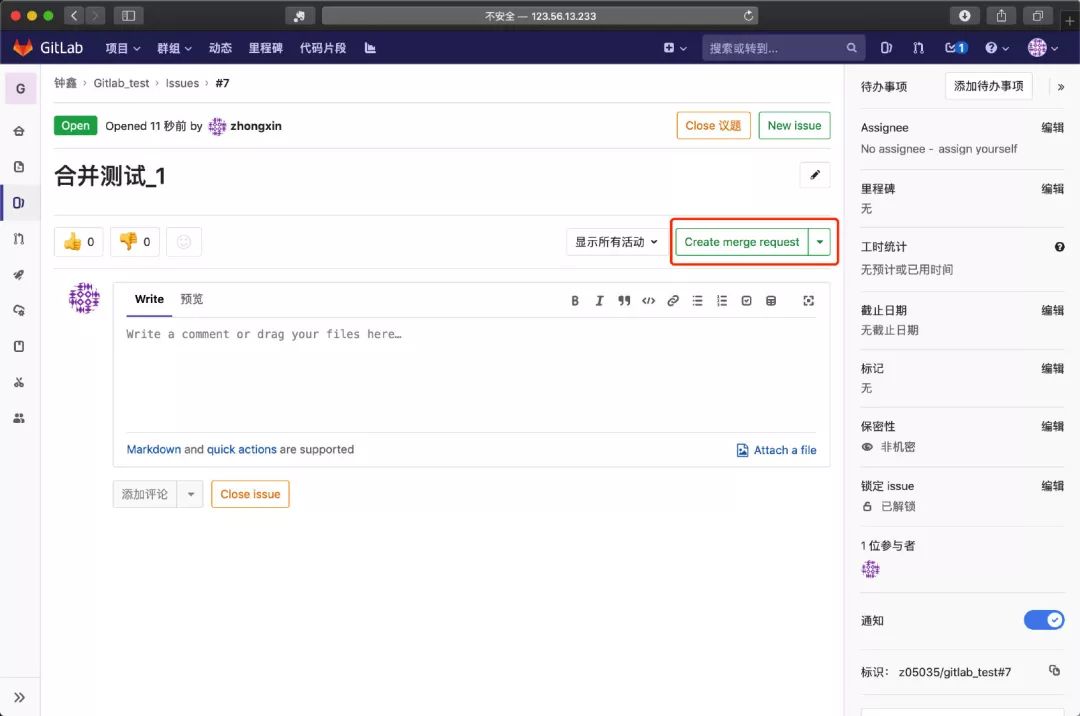Focus the 搜索或转到 search field
The image size is (1080, 716).
point(783,48)
